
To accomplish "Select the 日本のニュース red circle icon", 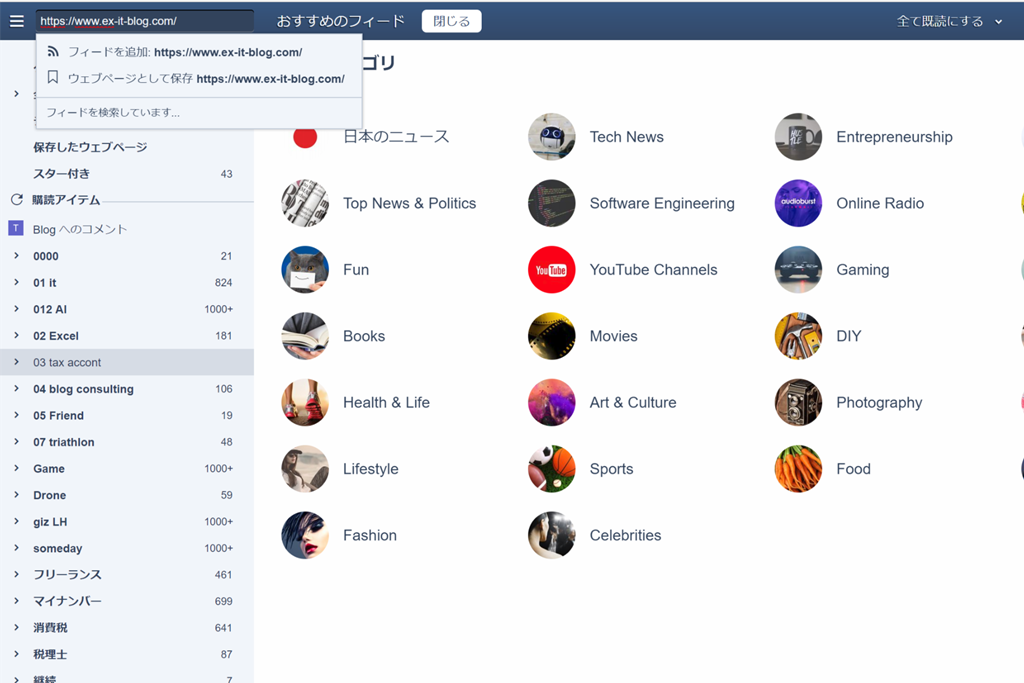I will click(x=305, y=137).
